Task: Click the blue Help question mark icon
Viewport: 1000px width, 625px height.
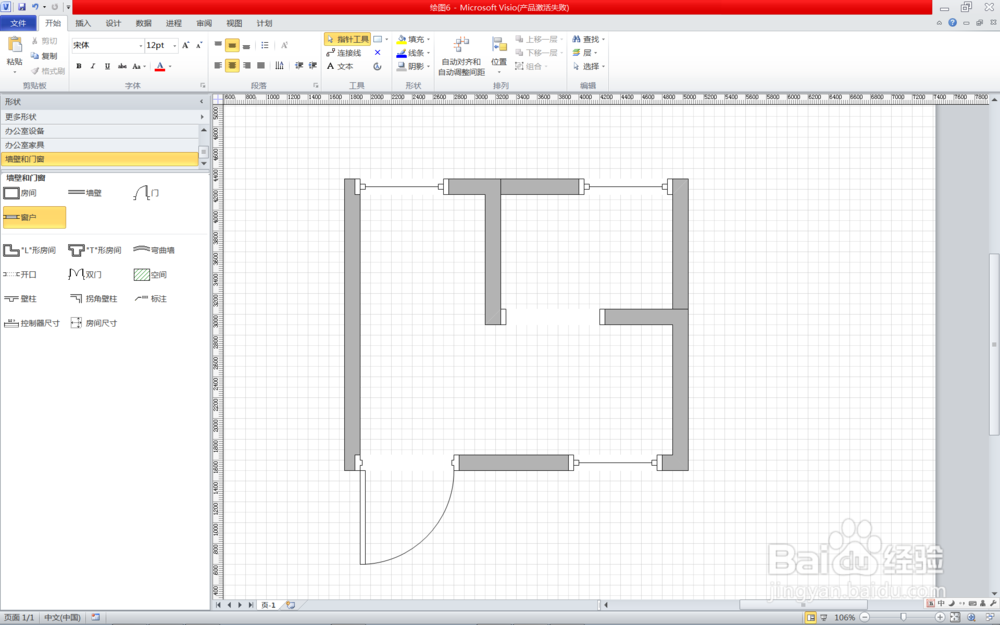Action: 952,22
